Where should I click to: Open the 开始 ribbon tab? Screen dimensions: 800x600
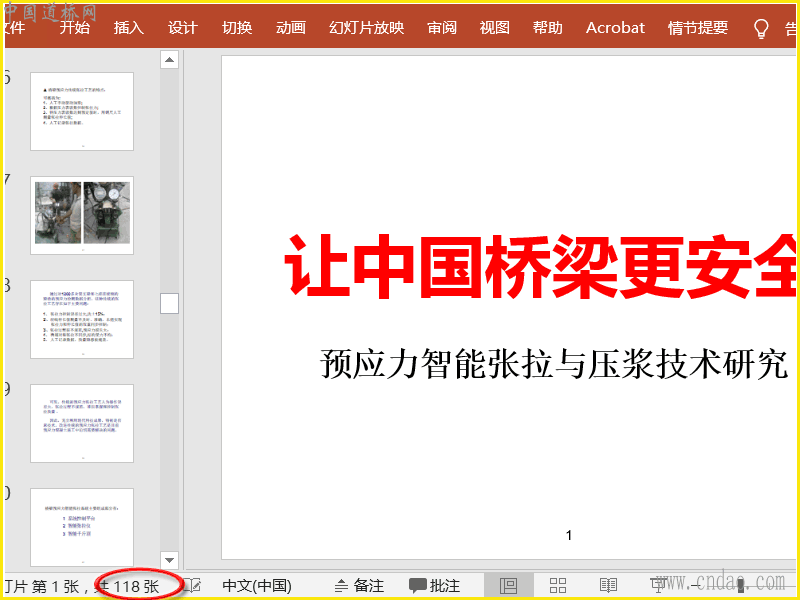pos(74,27)
